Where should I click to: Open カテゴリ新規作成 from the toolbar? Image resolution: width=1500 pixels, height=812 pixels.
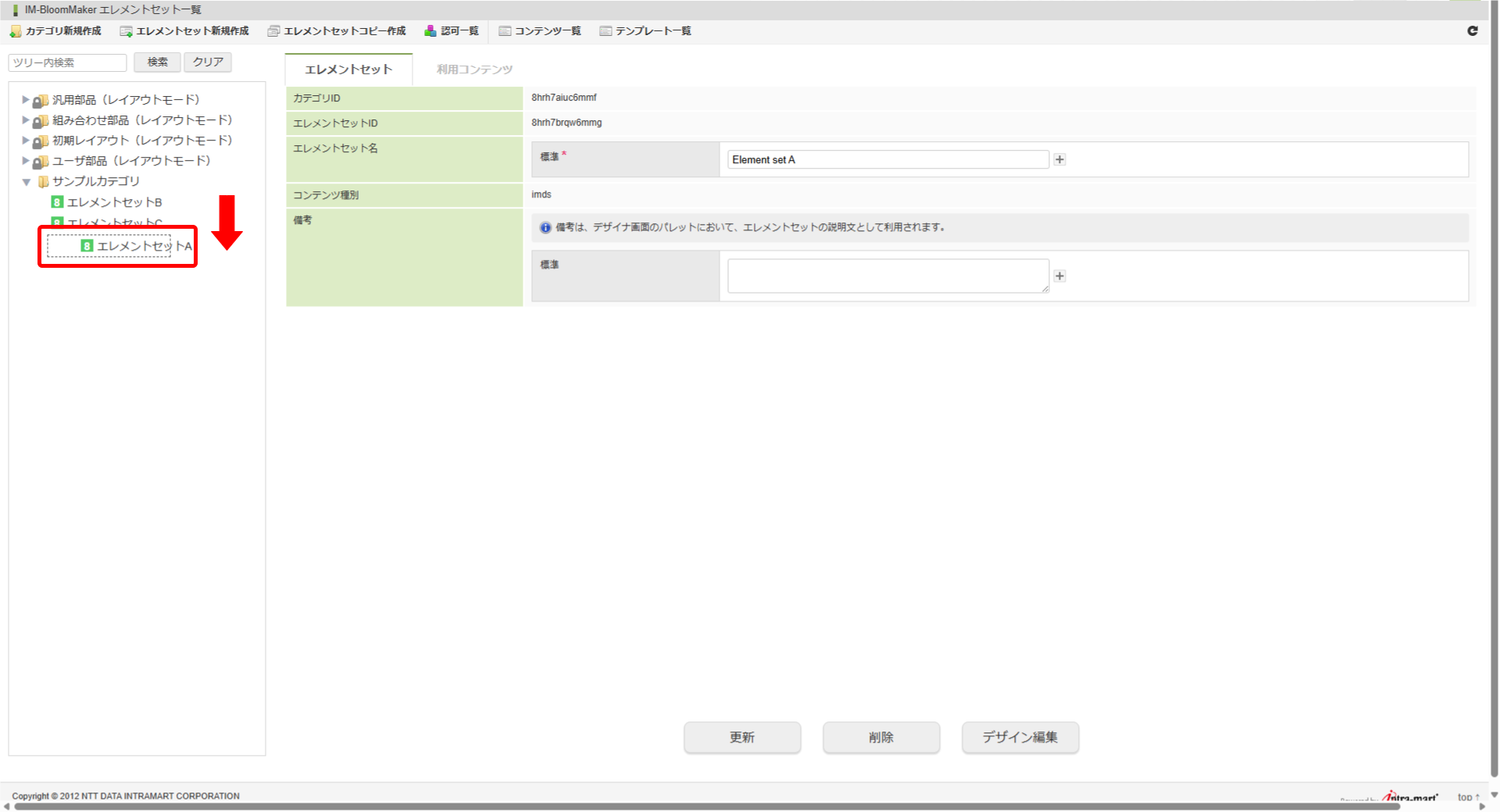[x=55, y=31]
